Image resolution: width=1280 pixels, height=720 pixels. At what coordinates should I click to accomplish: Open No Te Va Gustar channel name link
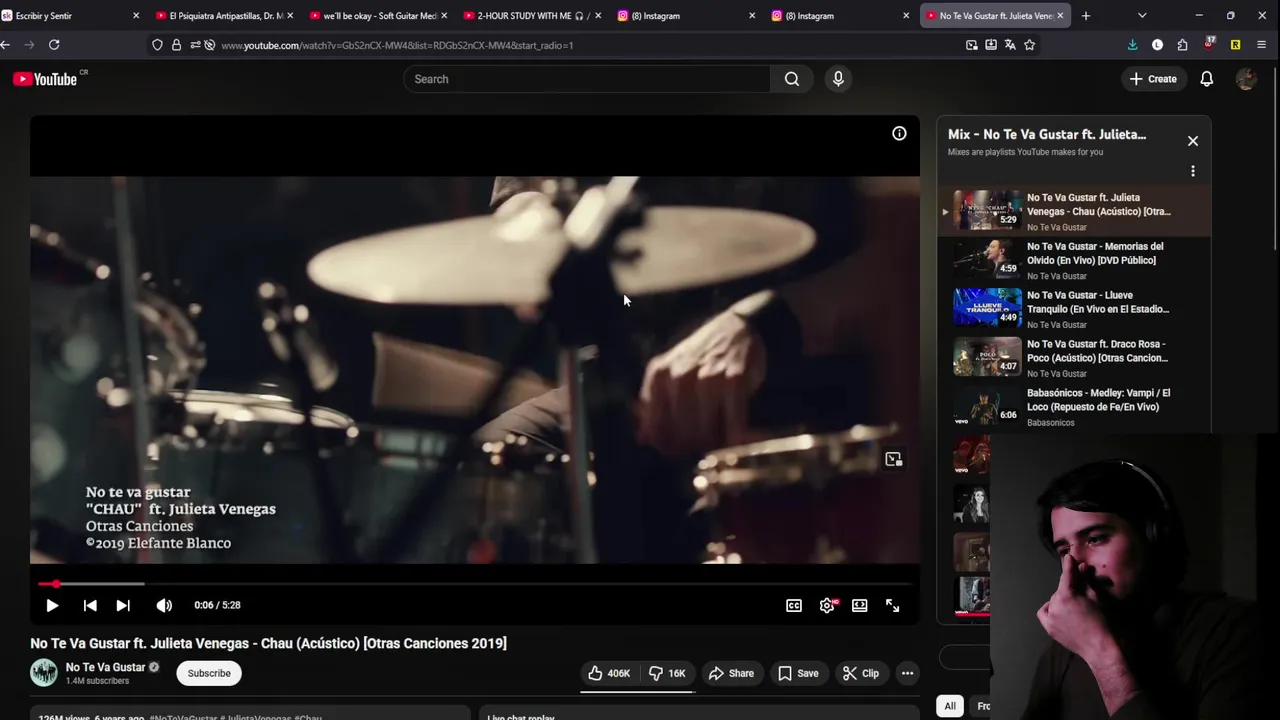click(x=106, y=667)
